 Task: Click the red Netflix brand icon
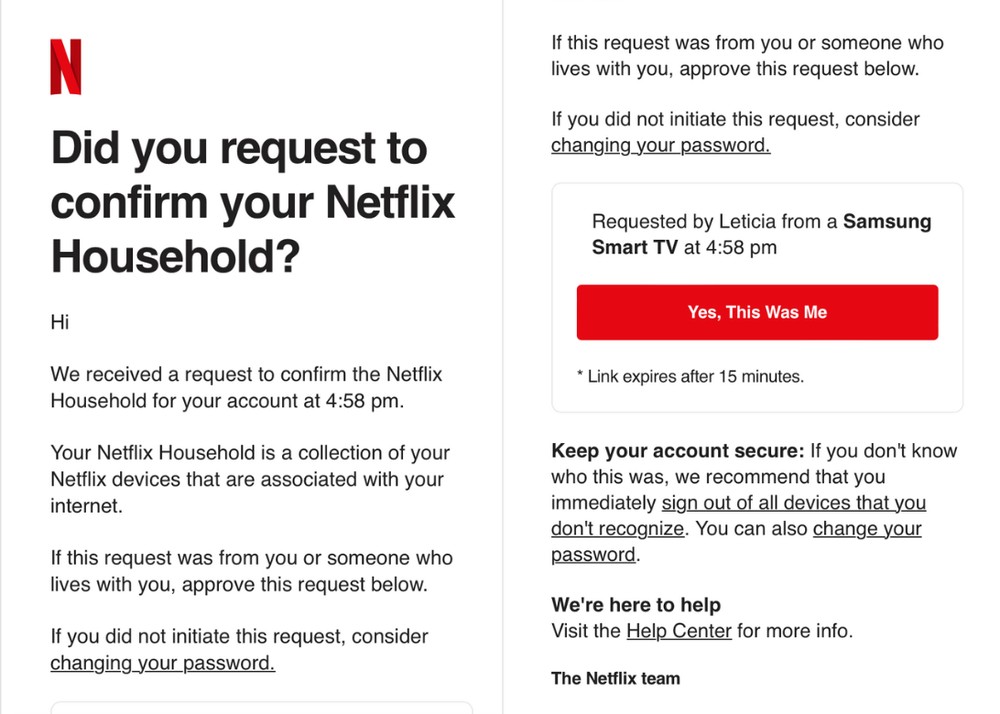pyautogui.click(x=64, y=68)
